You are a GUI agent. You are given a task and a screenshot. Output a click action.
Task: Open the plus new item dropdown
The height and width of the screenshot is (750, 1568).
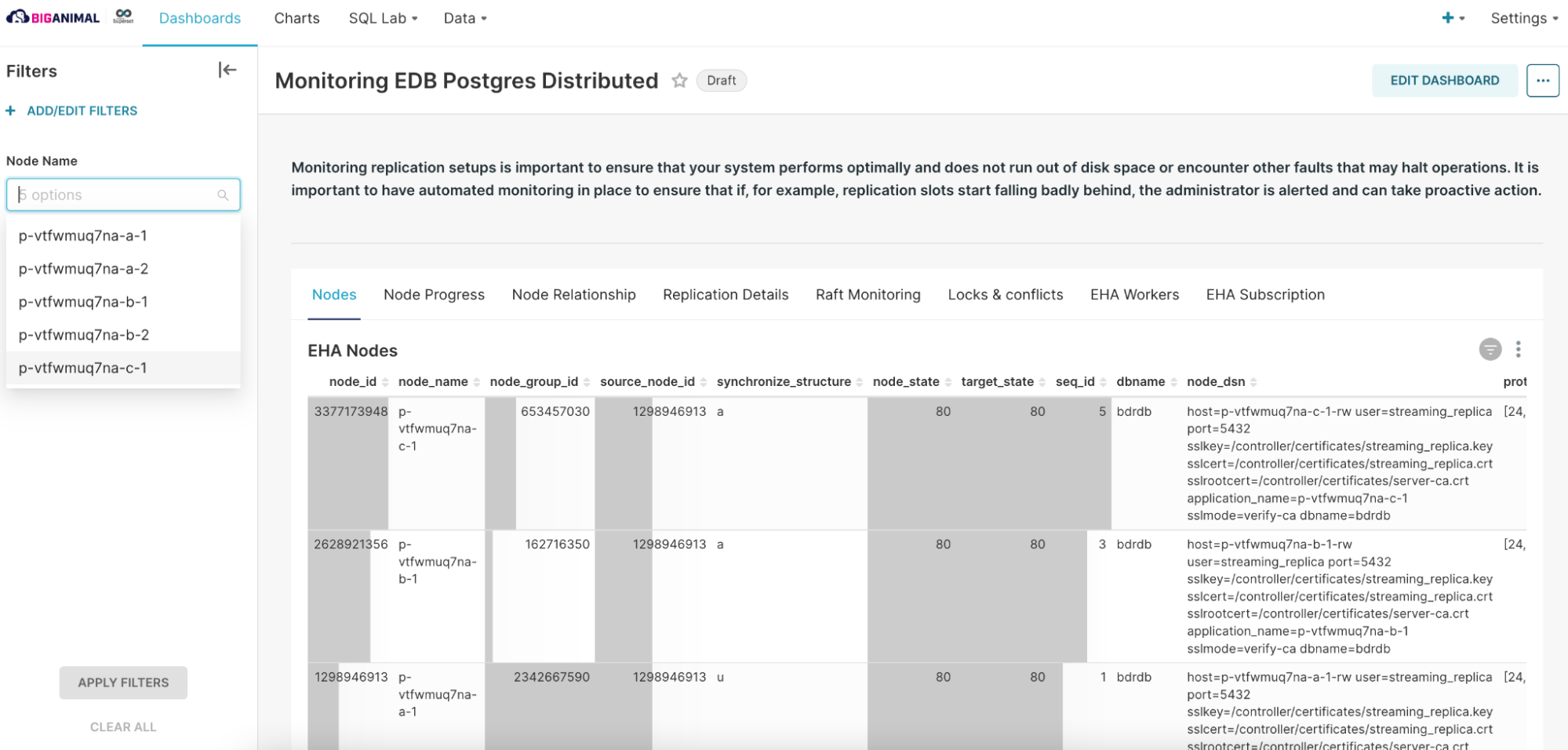coord(1453,18)
